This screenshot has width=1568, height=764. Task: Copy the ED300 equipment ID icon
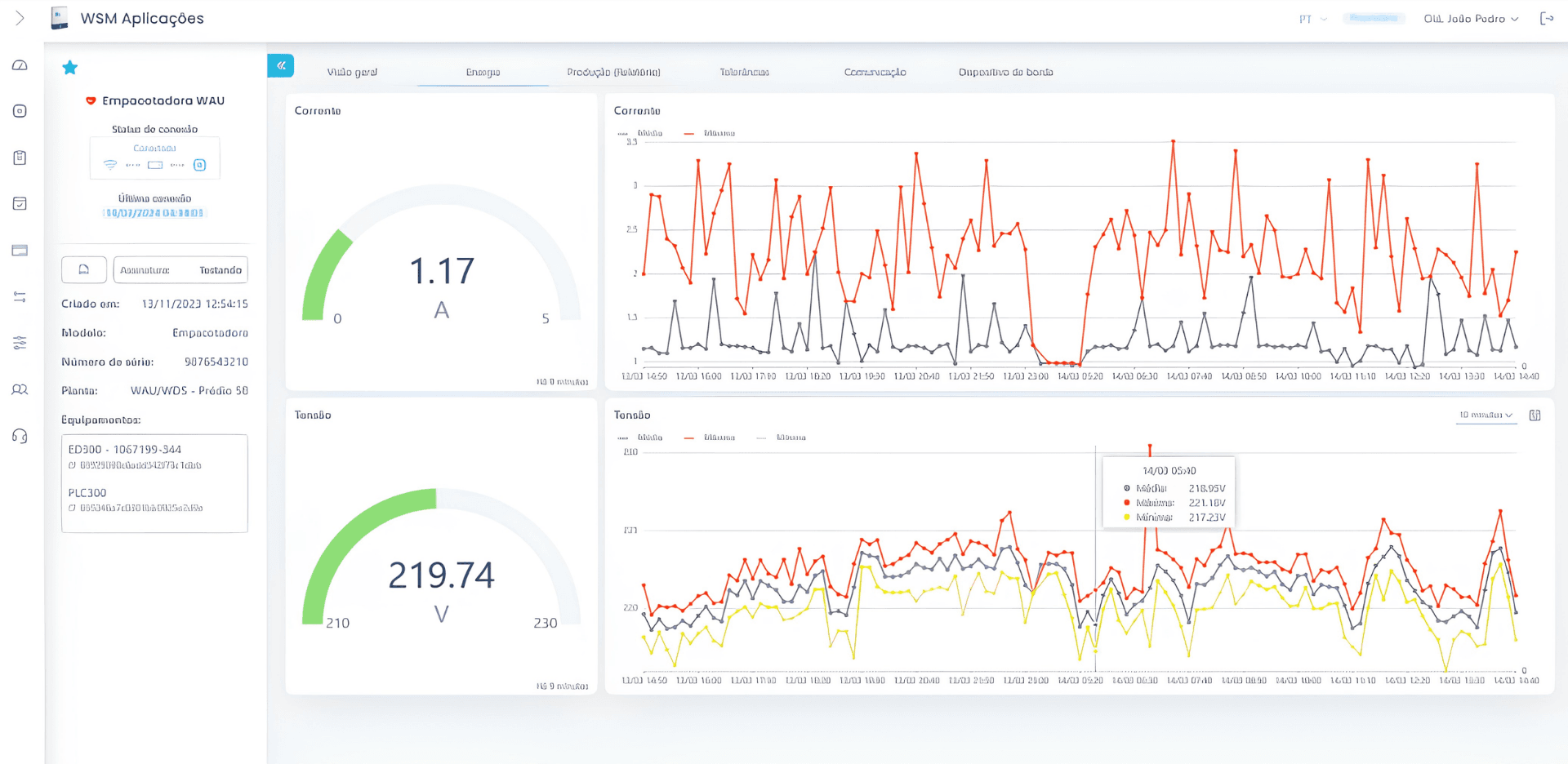tap(72, 465)
